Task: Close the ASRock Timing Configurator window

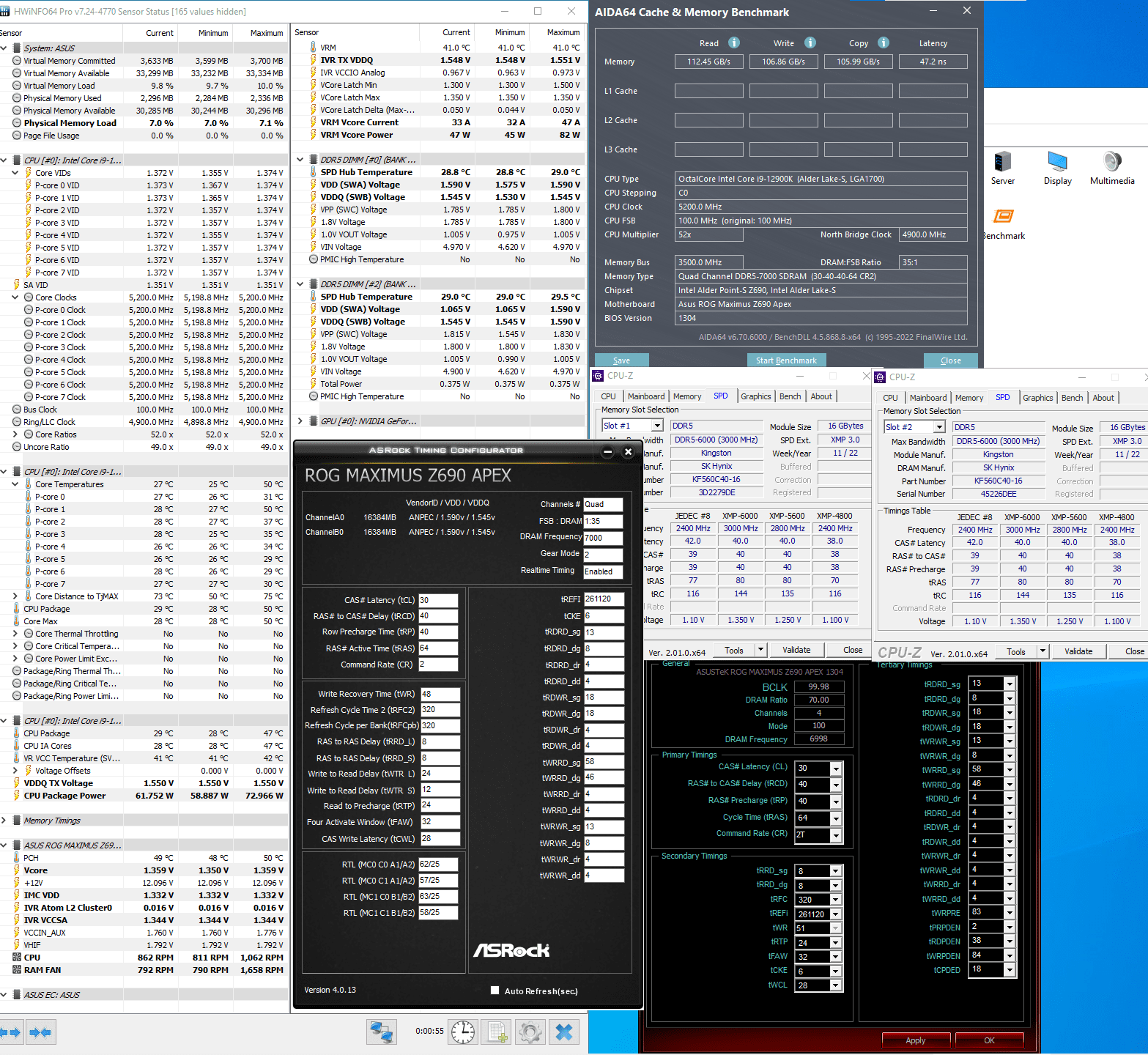Action: click(628, 452)
